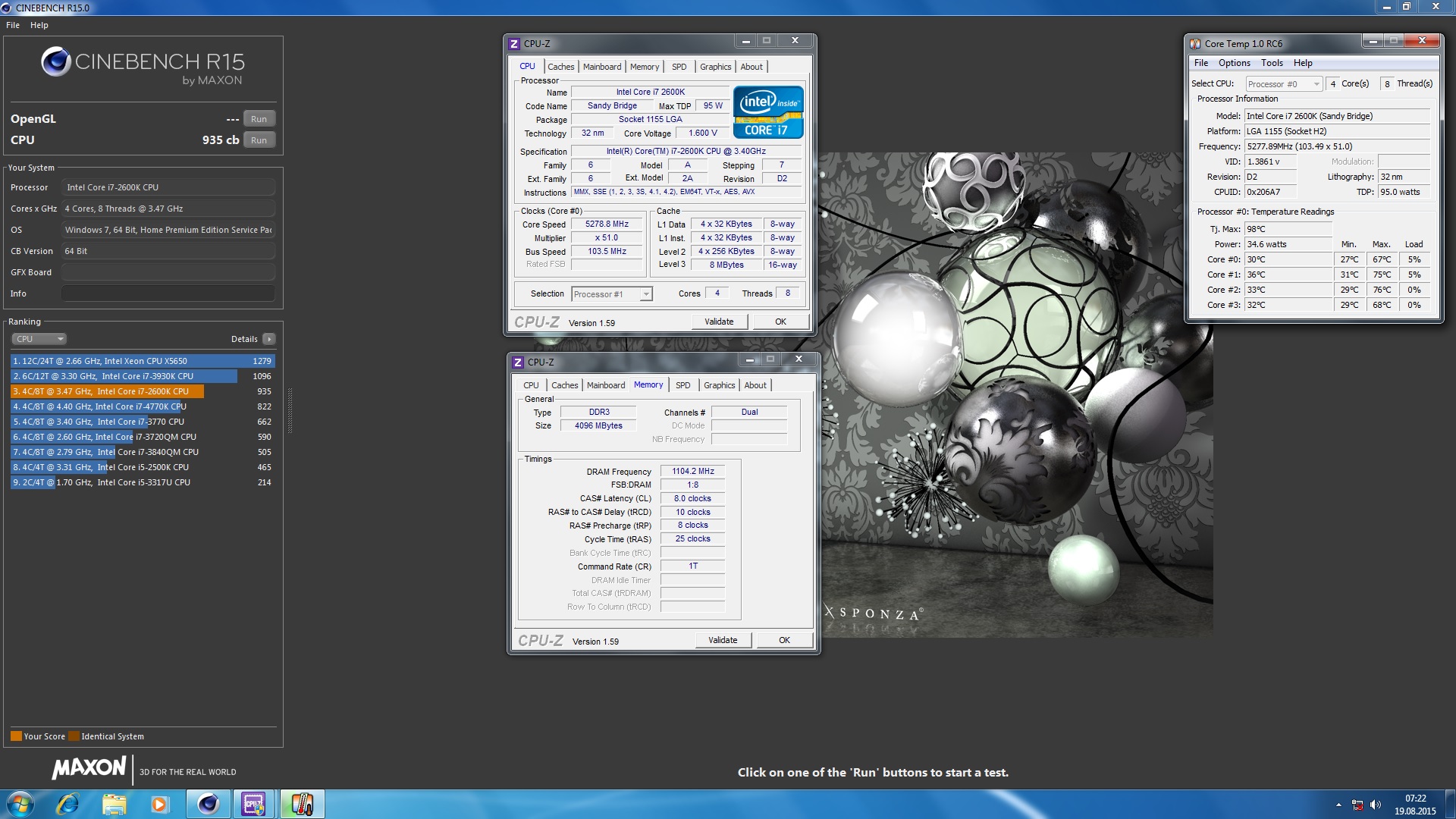The height and width of the screenshot is (819, 1456).
Task: Open Cinebench Help menu
Action: point(39,25)
